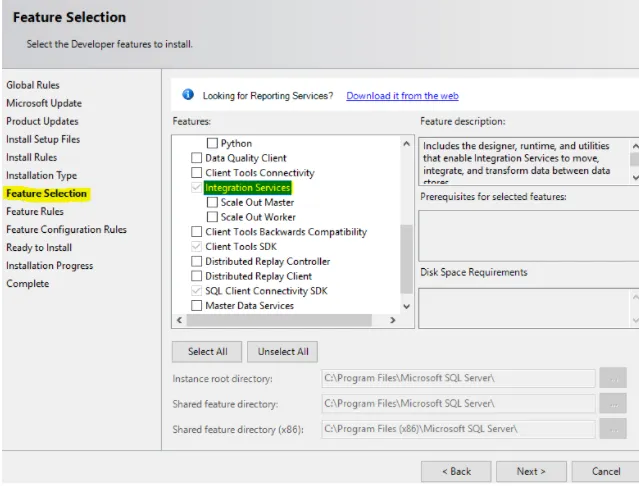Click right arrow of Features horizontal scrollbar
This screenshot has width=639, height=486.
pos(392,320)
